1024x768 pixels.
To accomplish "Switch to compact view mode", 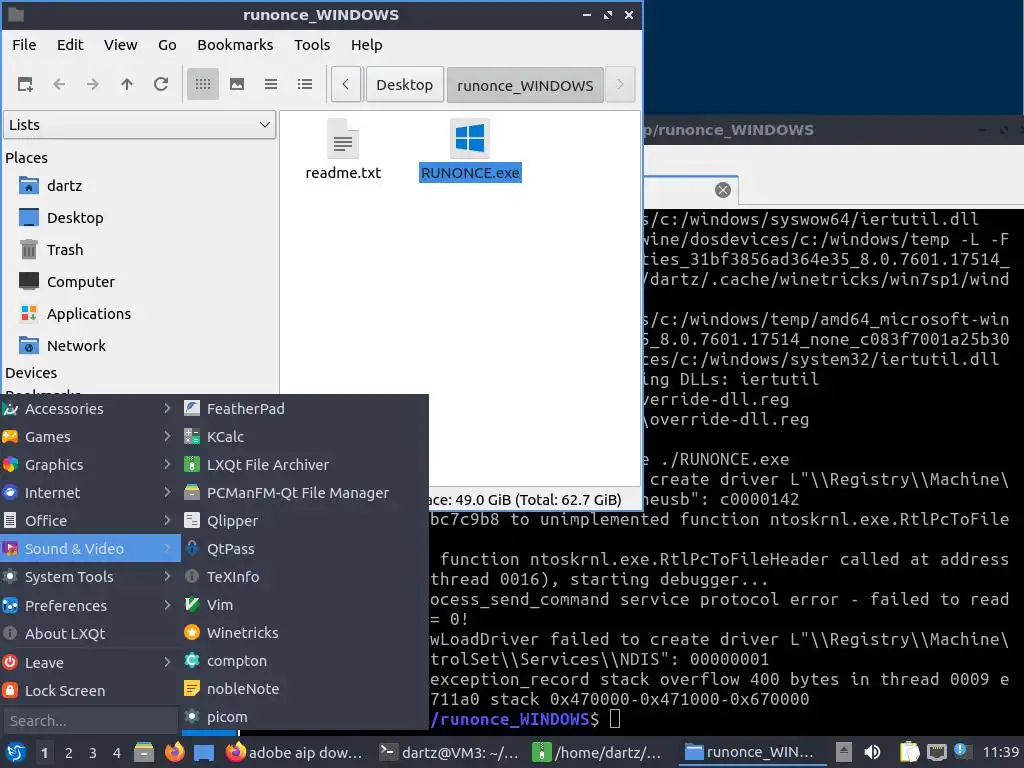I will [270, 84].
